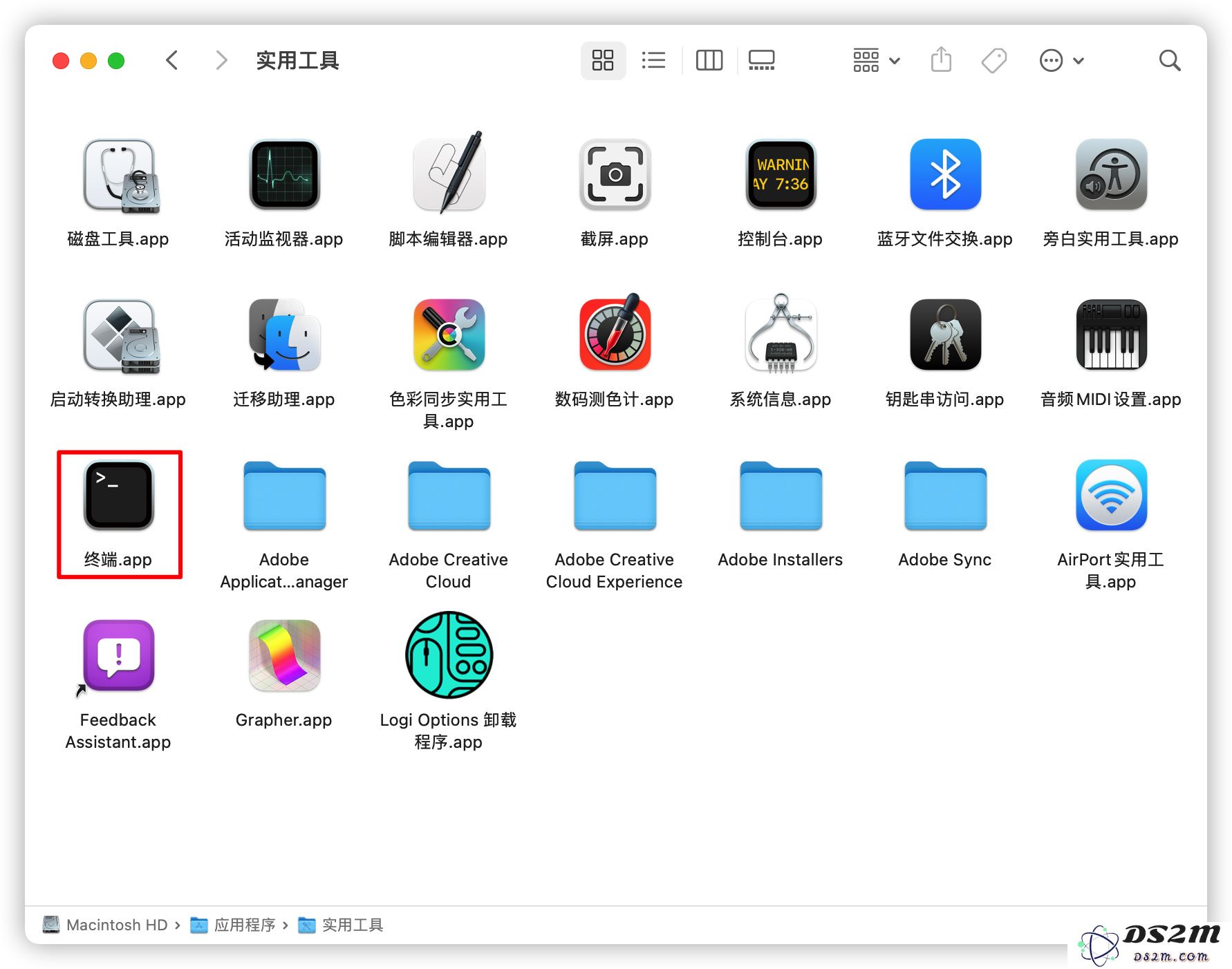1232x969 pixels.
Task: Click the Adobe Sync name label
Action: coord(945,560)
